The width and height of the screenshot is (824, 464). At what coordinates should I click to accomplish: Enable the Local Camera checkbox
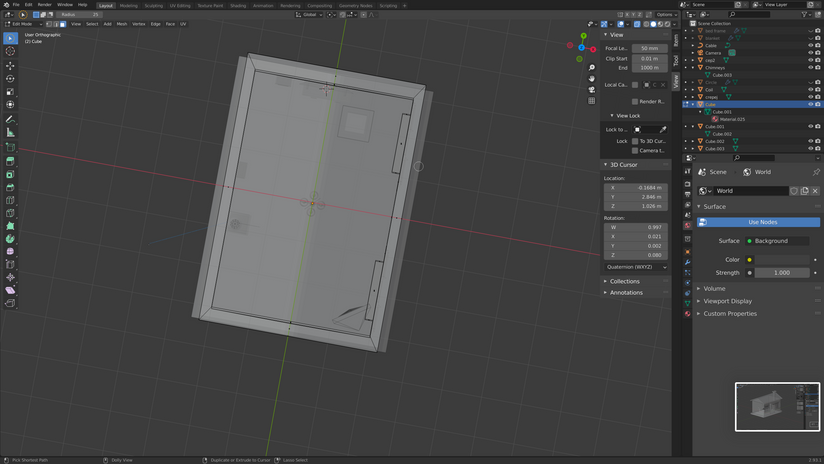635,85
